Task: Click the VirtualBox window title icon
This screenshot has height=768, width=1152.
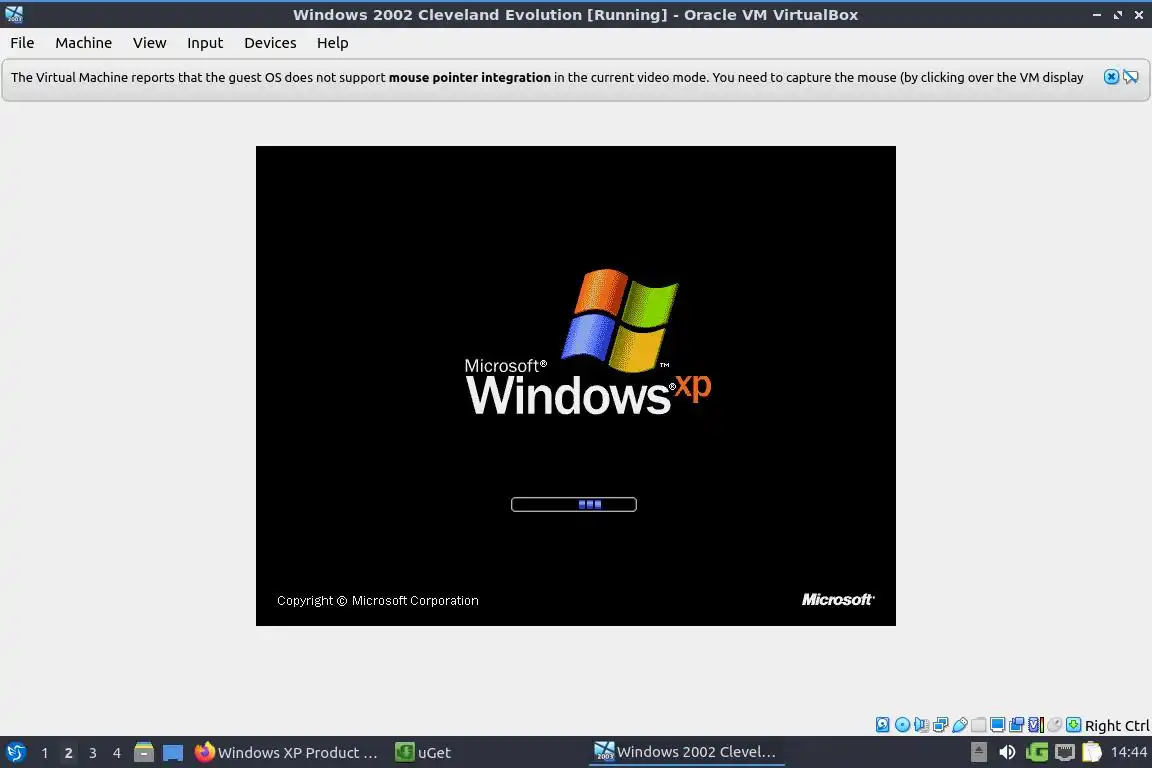Action: coord(14,15)
